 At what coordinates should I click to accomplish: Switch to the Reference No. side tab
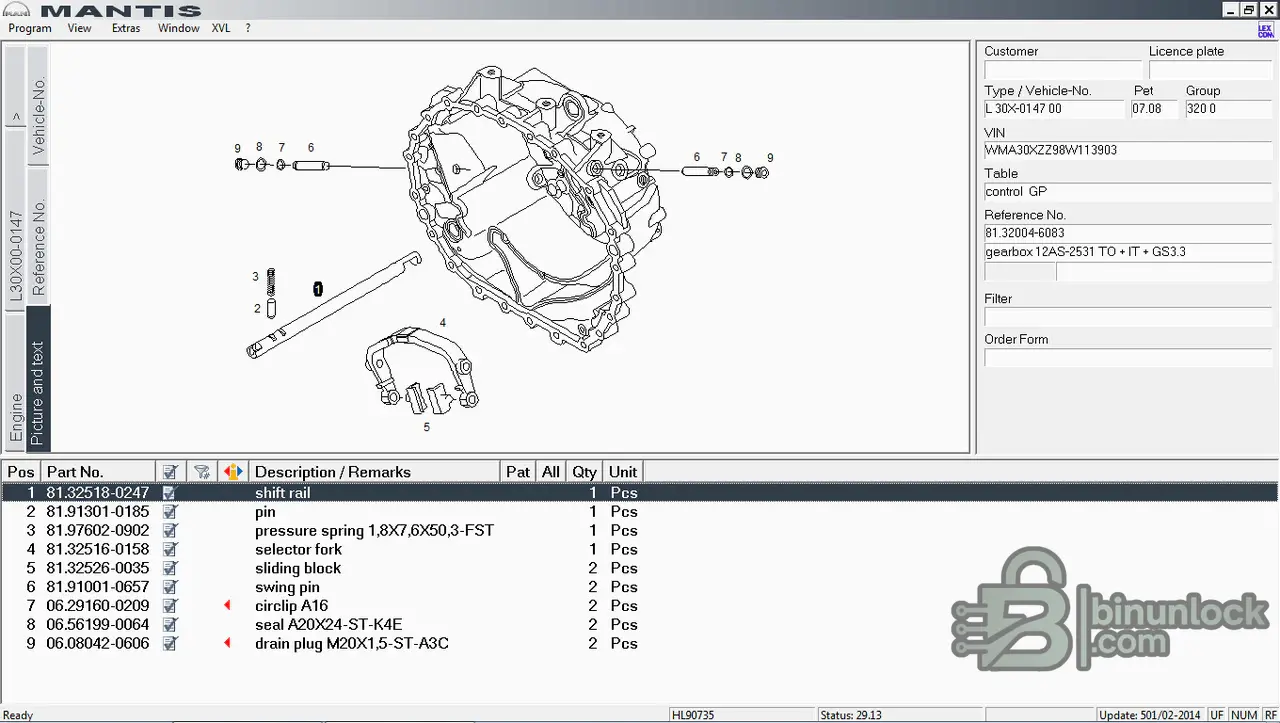coord(38,236)
